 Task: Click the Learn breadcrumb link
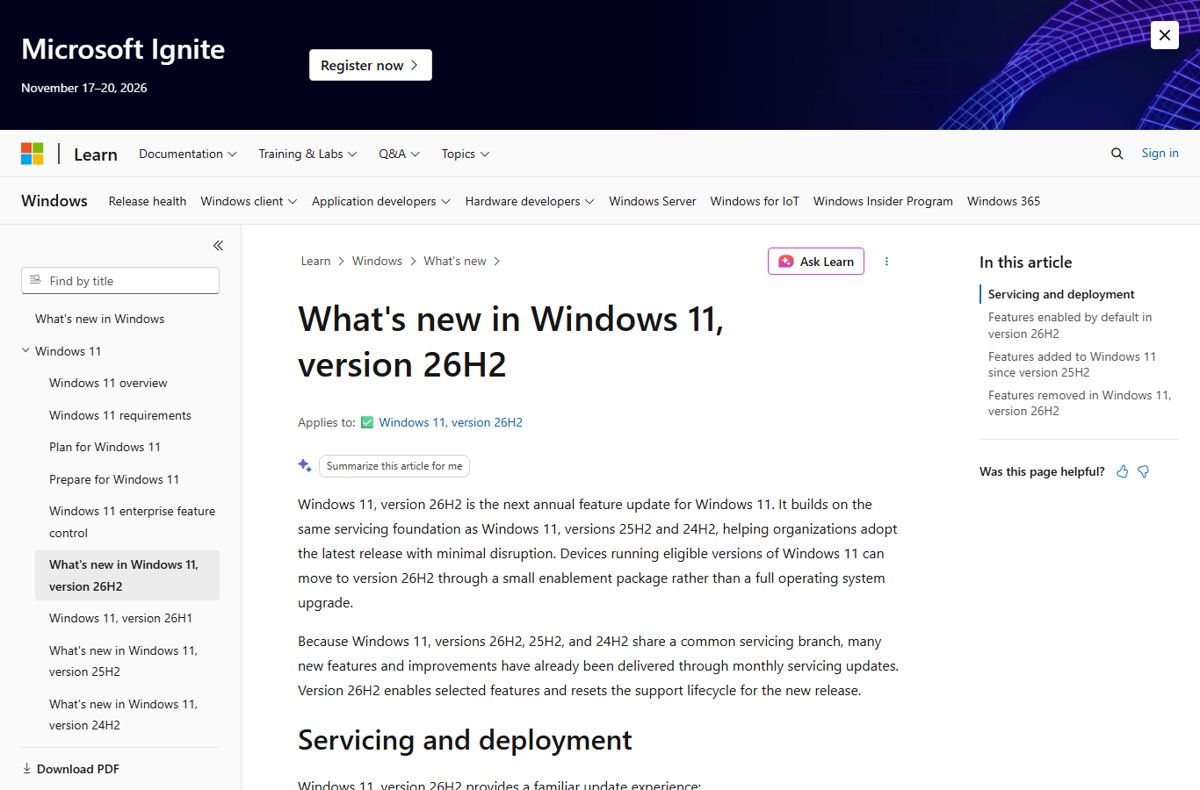(x=316, y=261)
